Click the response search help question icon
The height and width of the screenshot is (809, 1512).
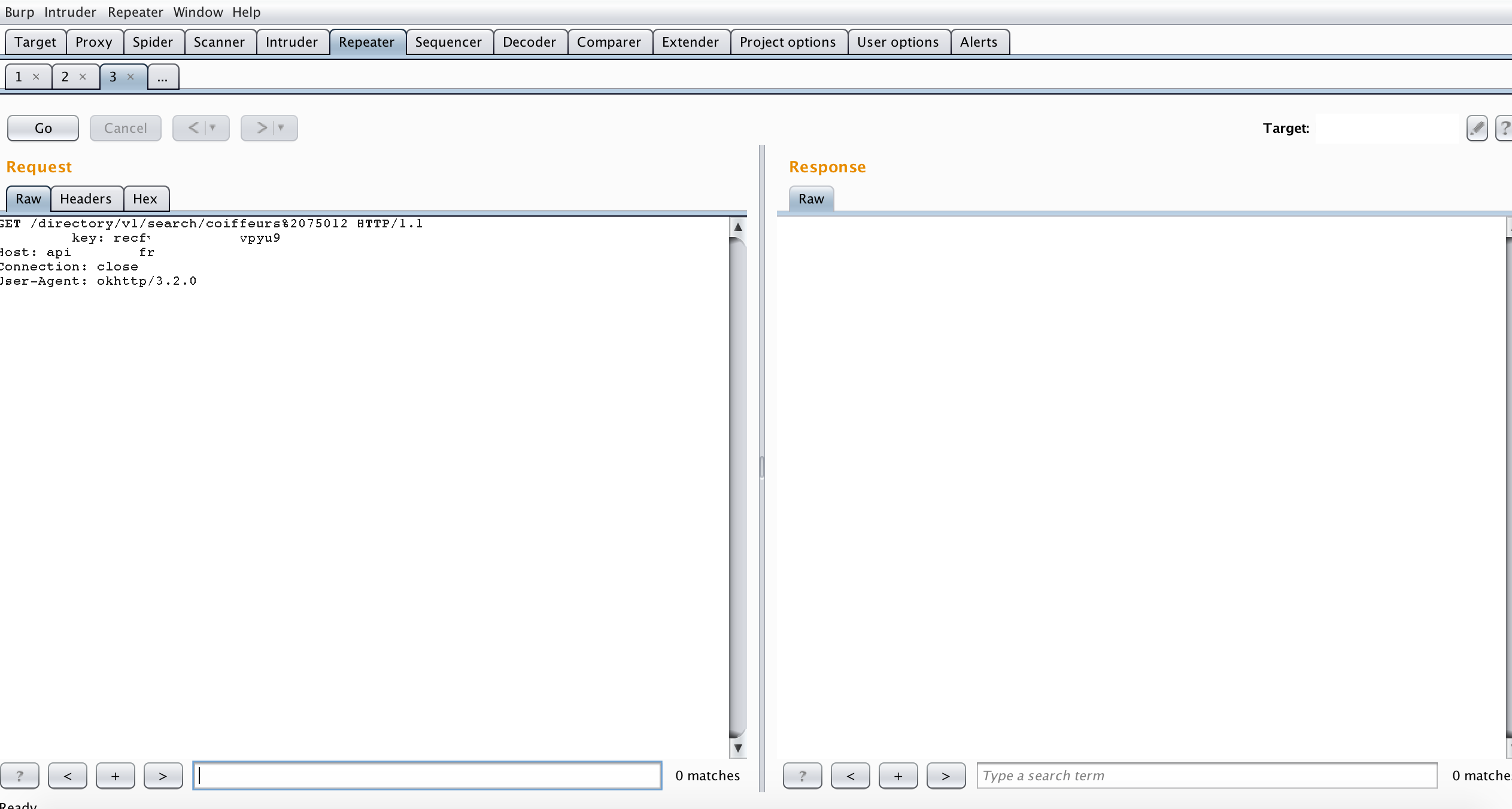(802, 775)
